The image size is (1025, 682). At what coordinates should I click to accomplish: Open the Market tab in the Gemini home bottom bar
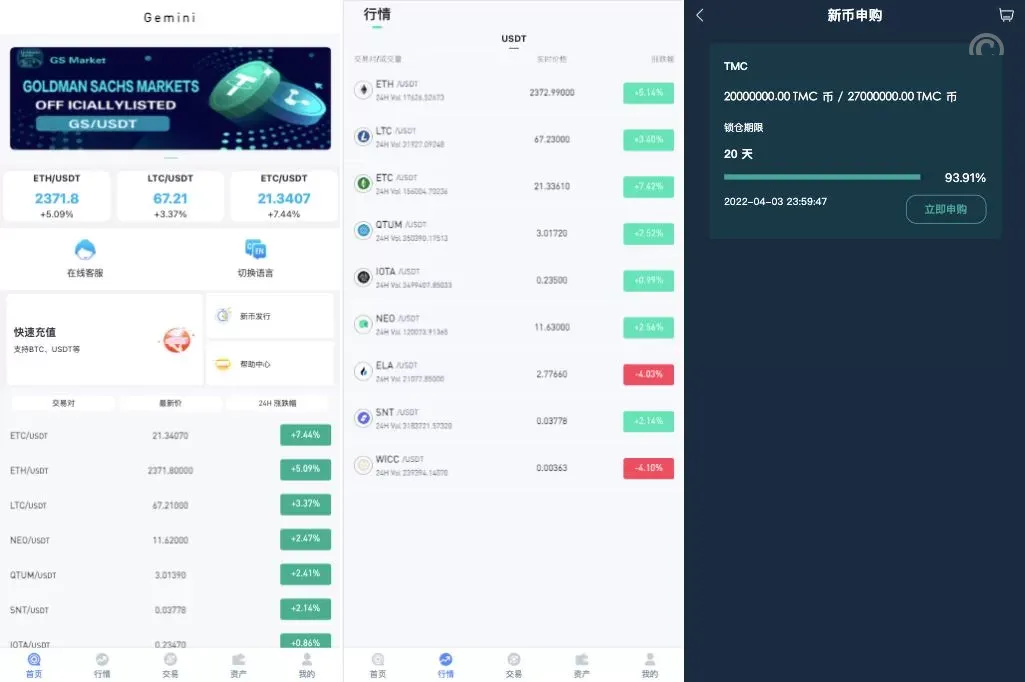coord(102,665)
